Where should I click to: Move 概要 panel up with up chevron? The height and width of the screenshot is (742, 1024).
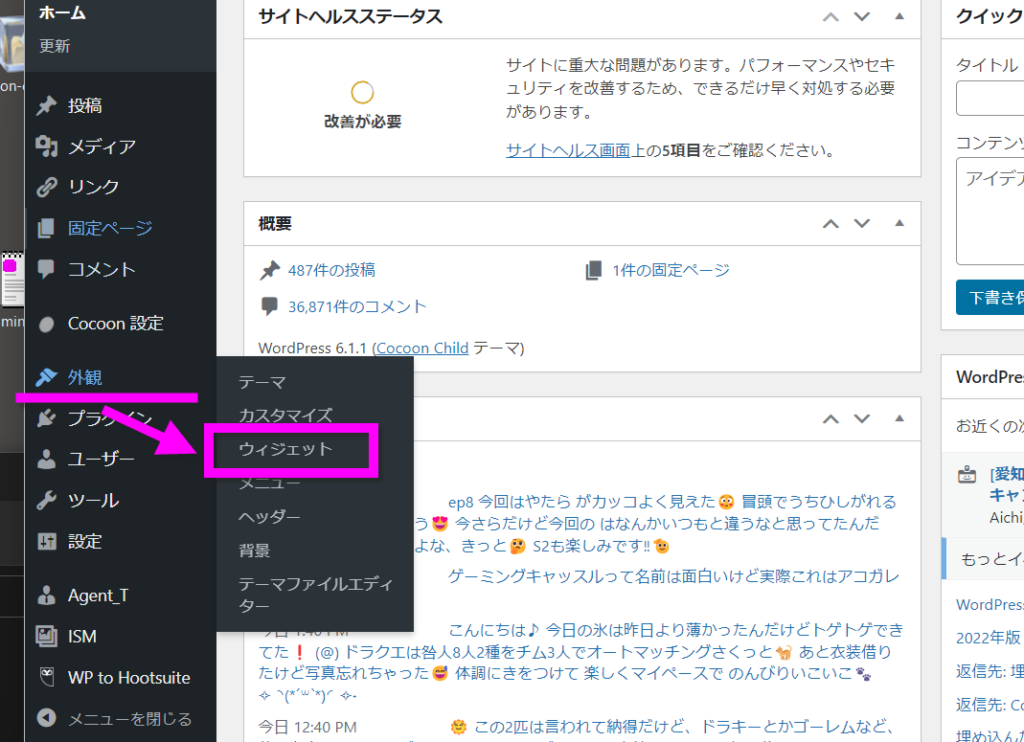point(830,223)
